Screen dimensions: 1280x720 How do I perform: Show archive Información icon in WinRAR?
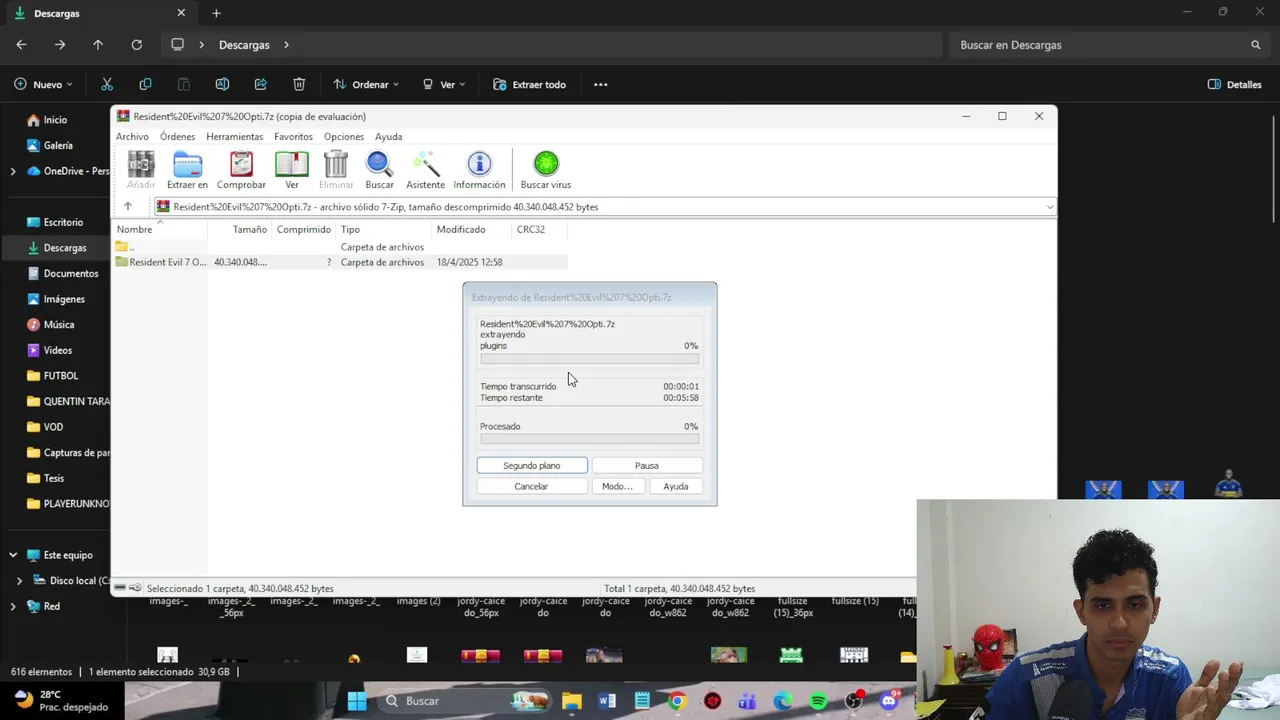click(x=479, y=170)
